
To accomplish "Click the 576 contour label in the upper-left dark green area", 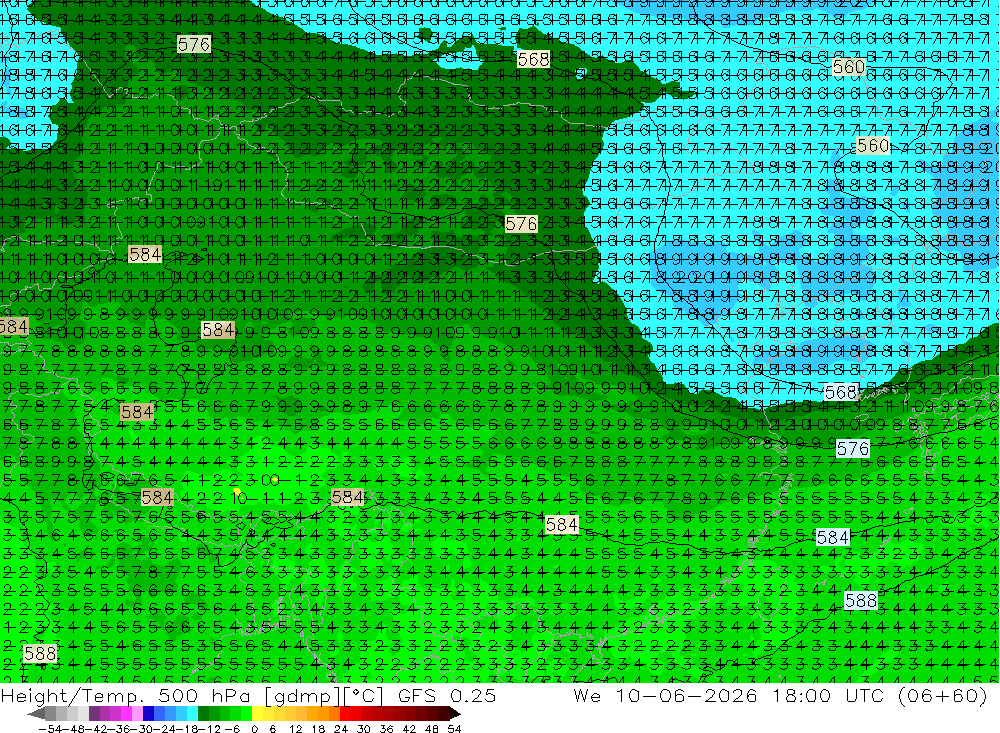I will pos(194,44).
